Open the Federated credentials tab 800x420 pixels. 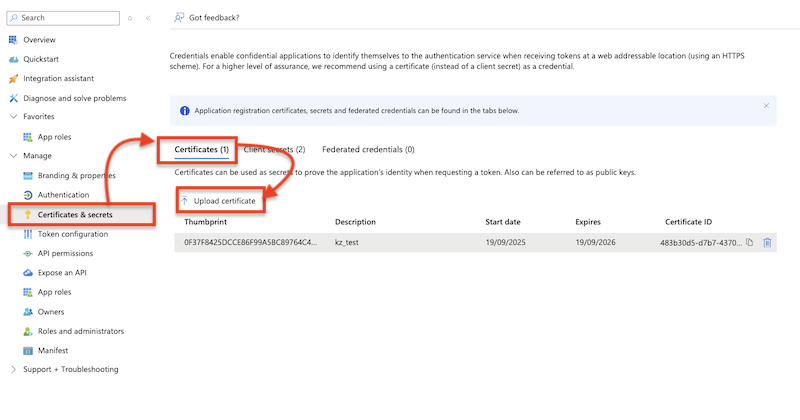pyautogui.click(x=368, y=150)
